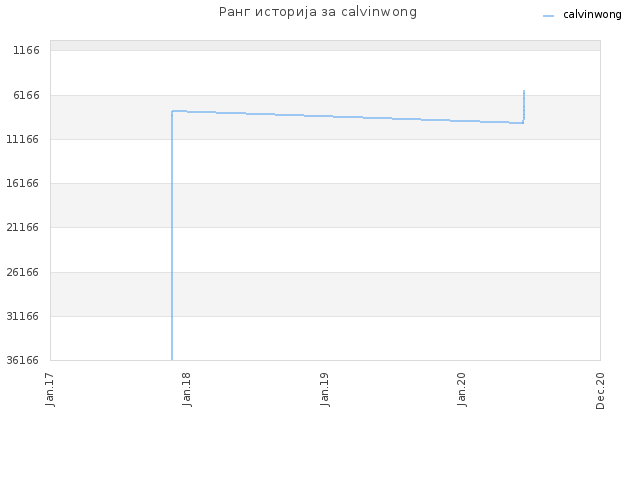Select the 26166 y-axis label

(x=22, y=272)
